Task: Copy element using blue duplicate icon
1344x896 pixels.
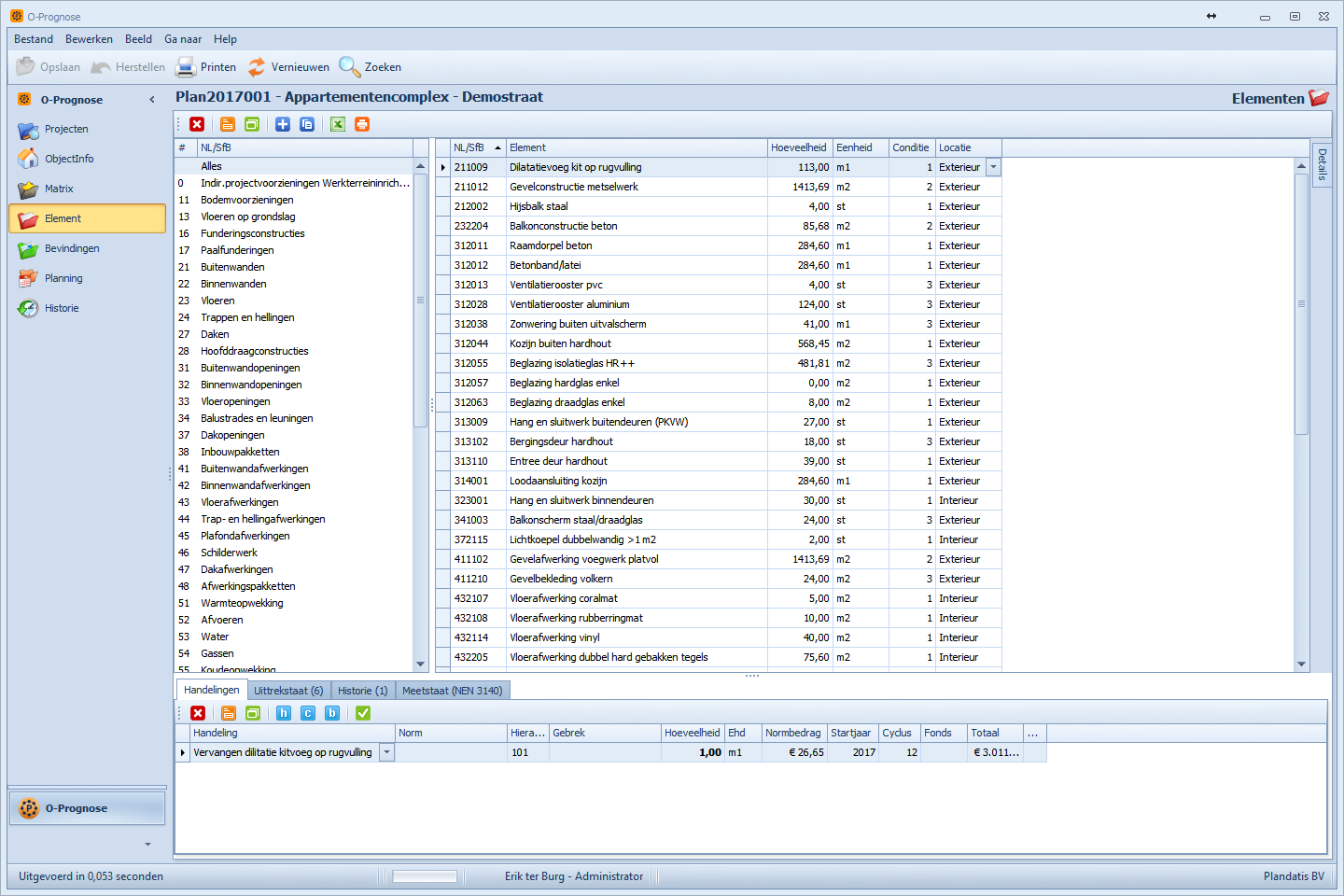Action: pyautogui.click(x=307, y=124)
